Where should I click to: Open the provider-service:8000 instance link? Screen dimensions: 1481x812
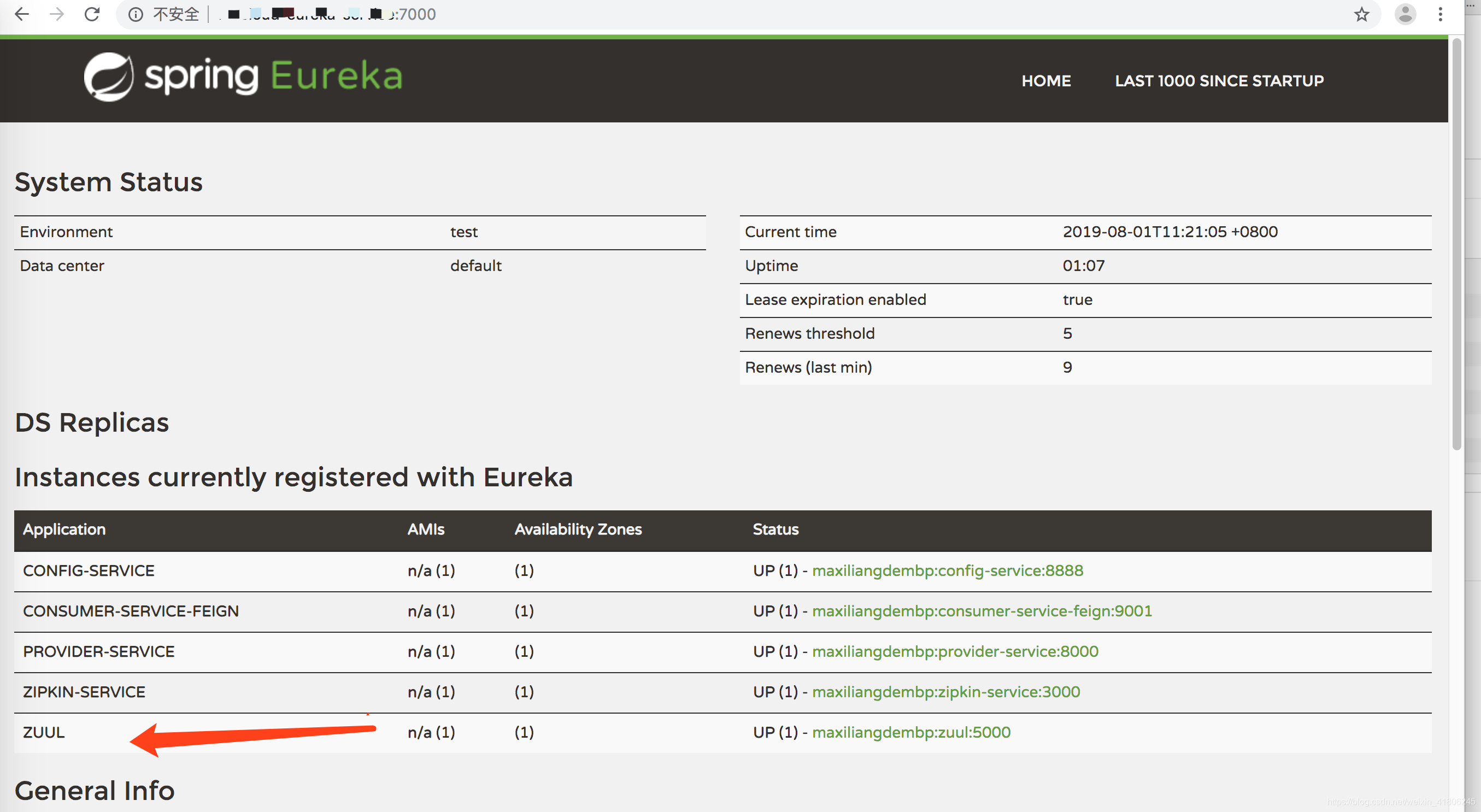click(x=955, y=651)
